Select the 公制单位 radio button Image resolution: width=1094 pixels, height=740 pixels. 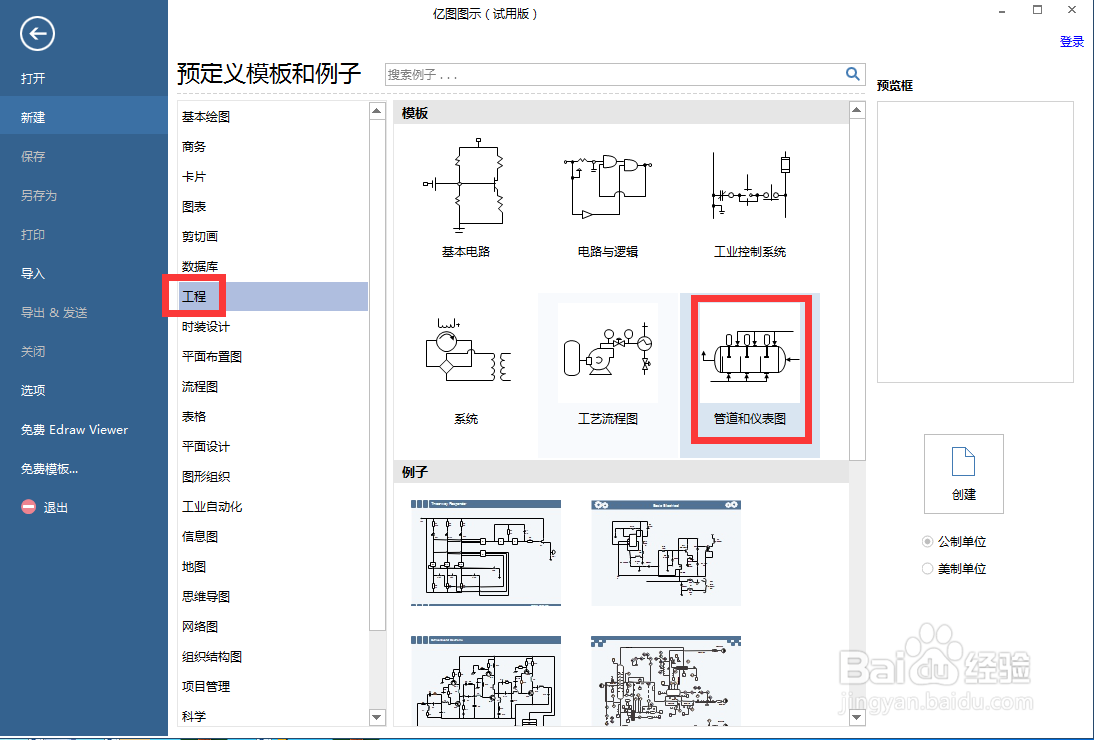tap(927, 541)
